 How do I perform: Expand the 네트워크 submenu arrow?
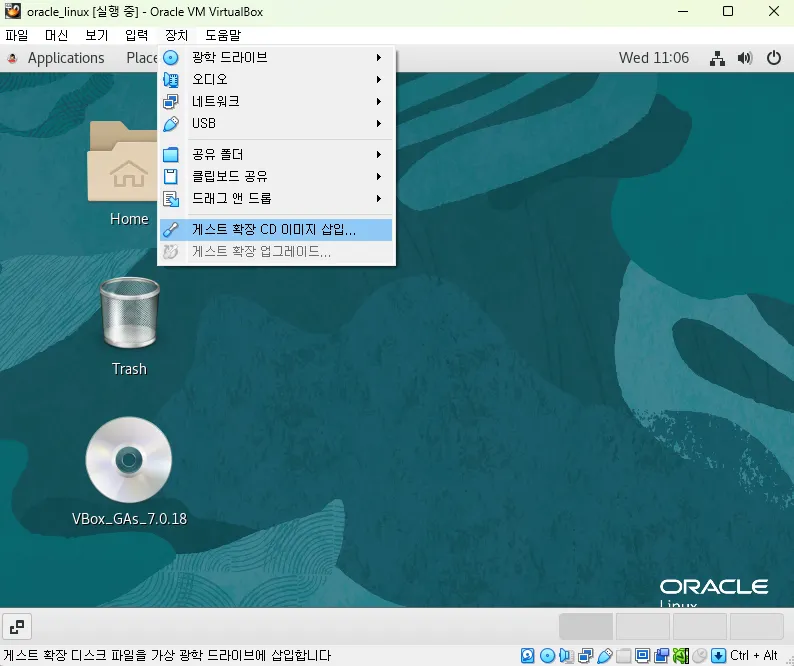pyautogui.click(x=379, y=101)
